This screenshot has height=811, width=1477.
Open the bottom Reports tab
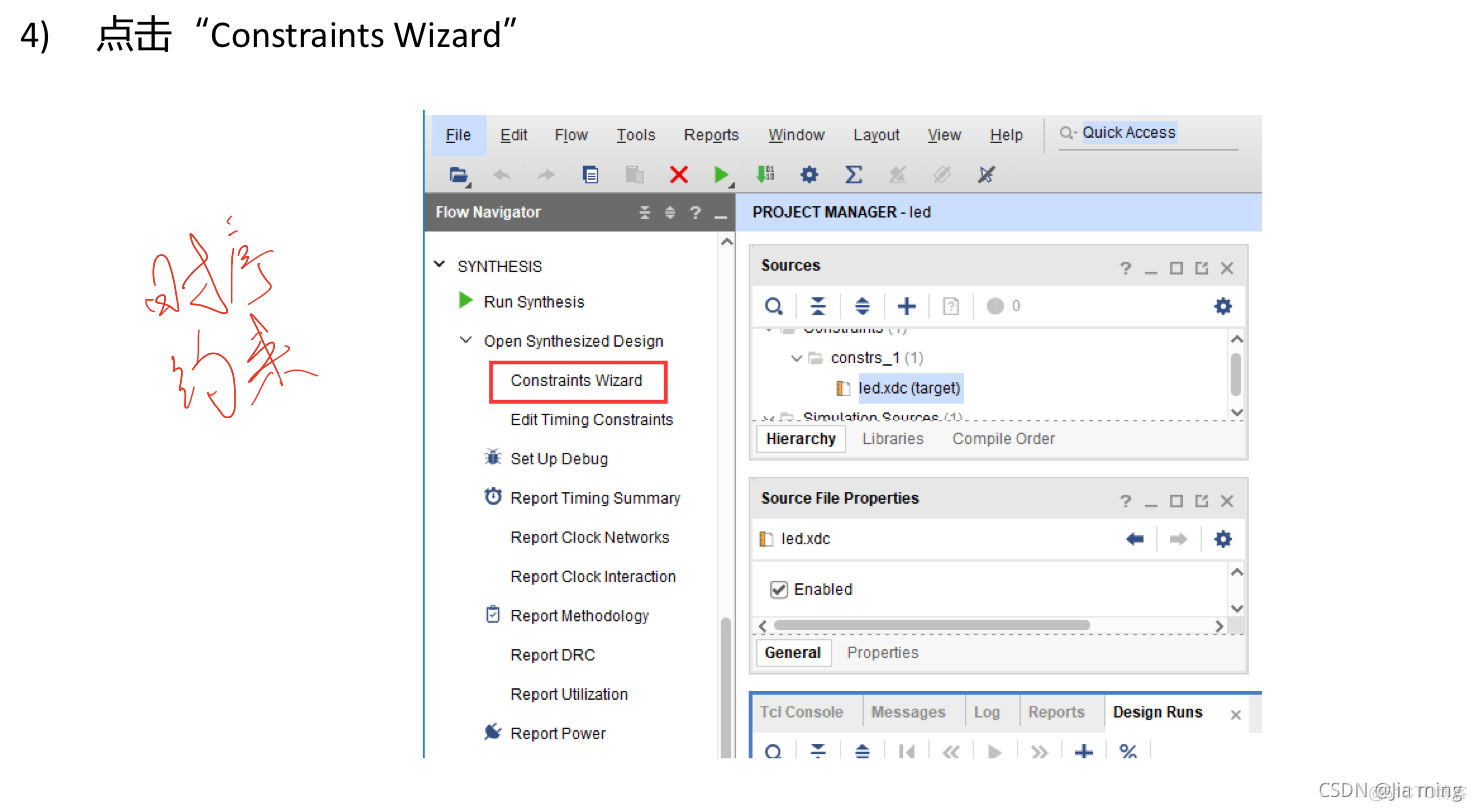1056,712
